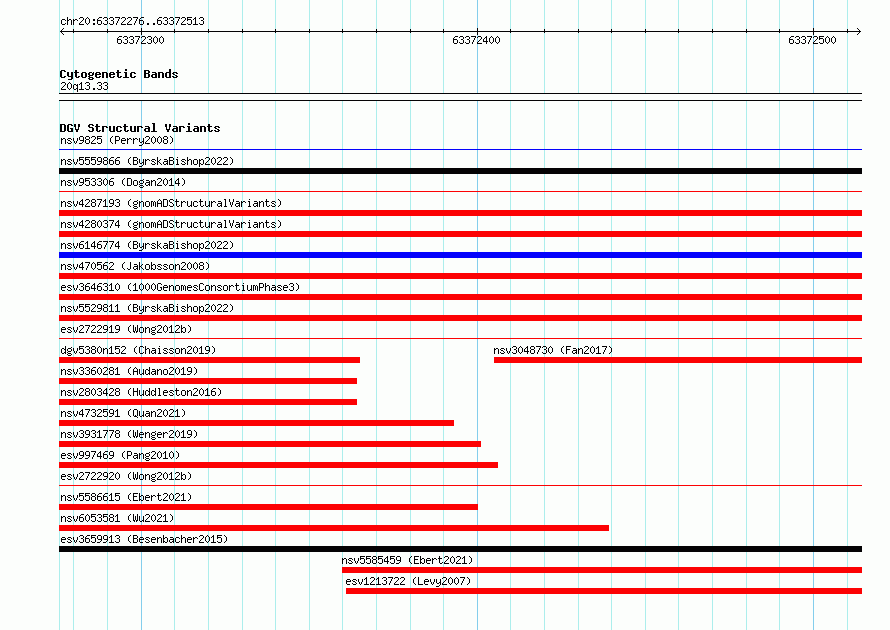Select the red bar under nsv4732591 (Quan2021)
This screenshot has height=630, width=890.
[x=257, y=423]
